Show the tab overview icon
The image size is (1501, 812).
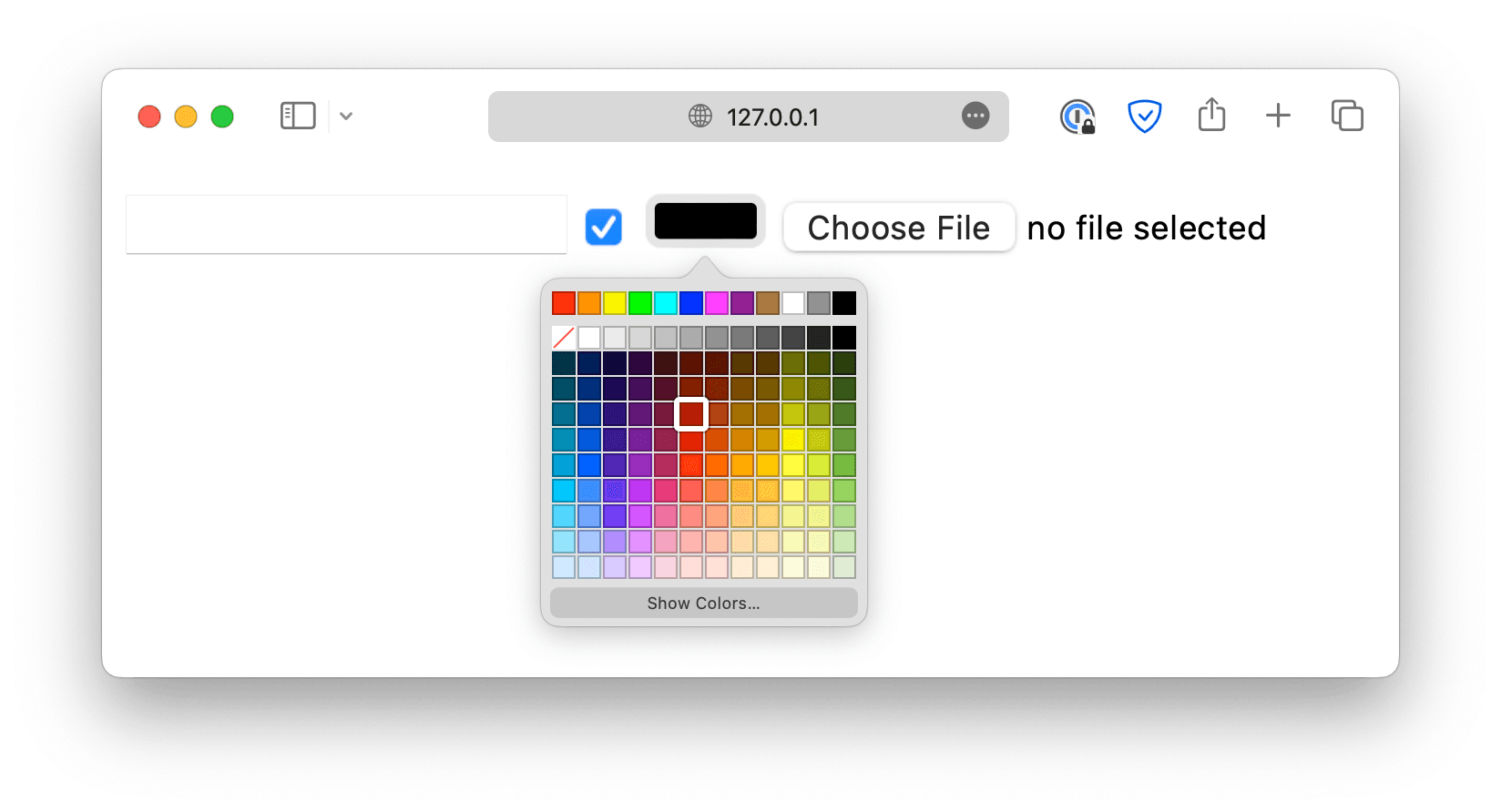tap(1347, 116)
